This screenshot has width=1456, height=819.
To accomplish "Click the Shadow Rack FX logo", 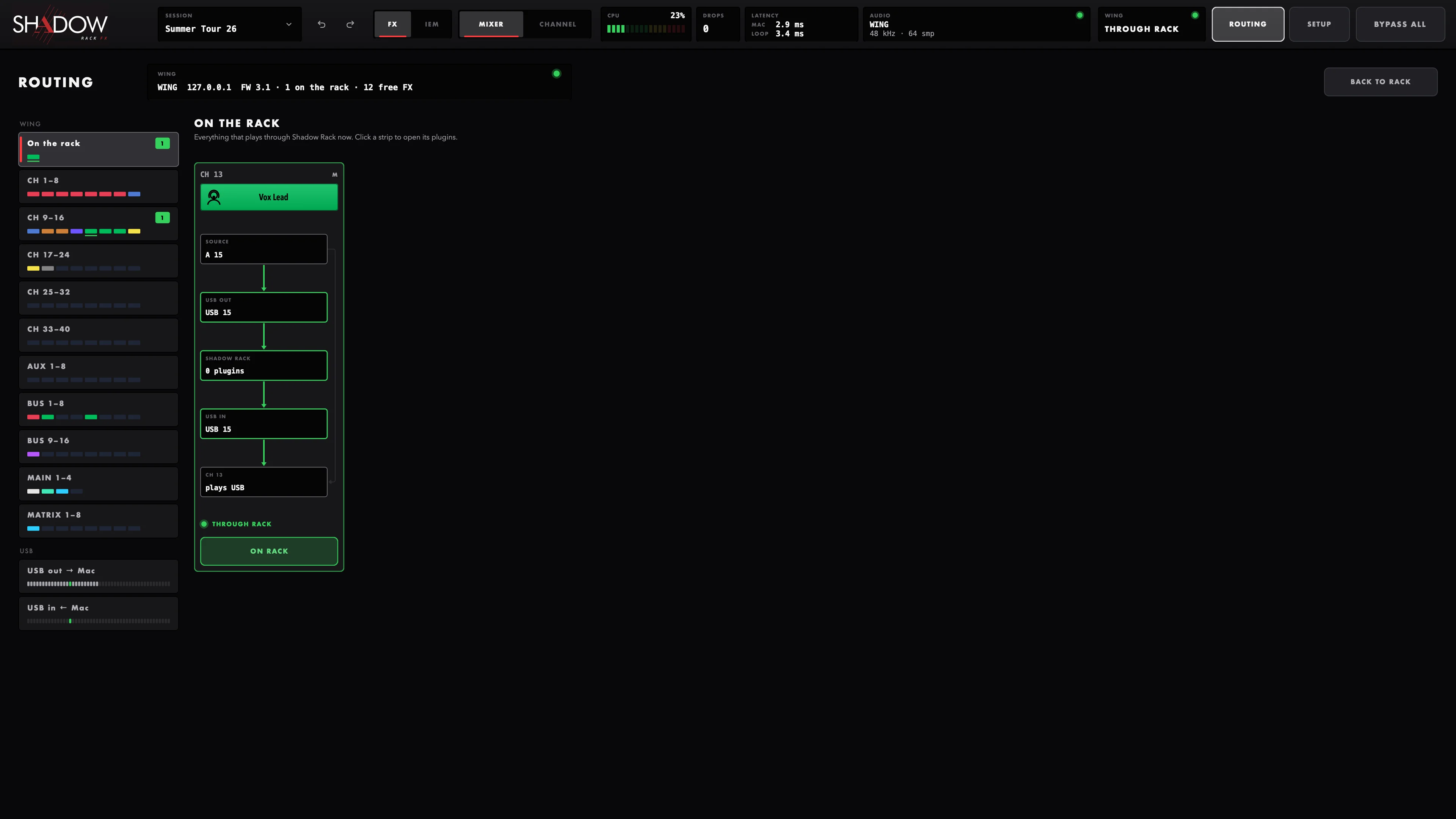I will tap(60, 24).
